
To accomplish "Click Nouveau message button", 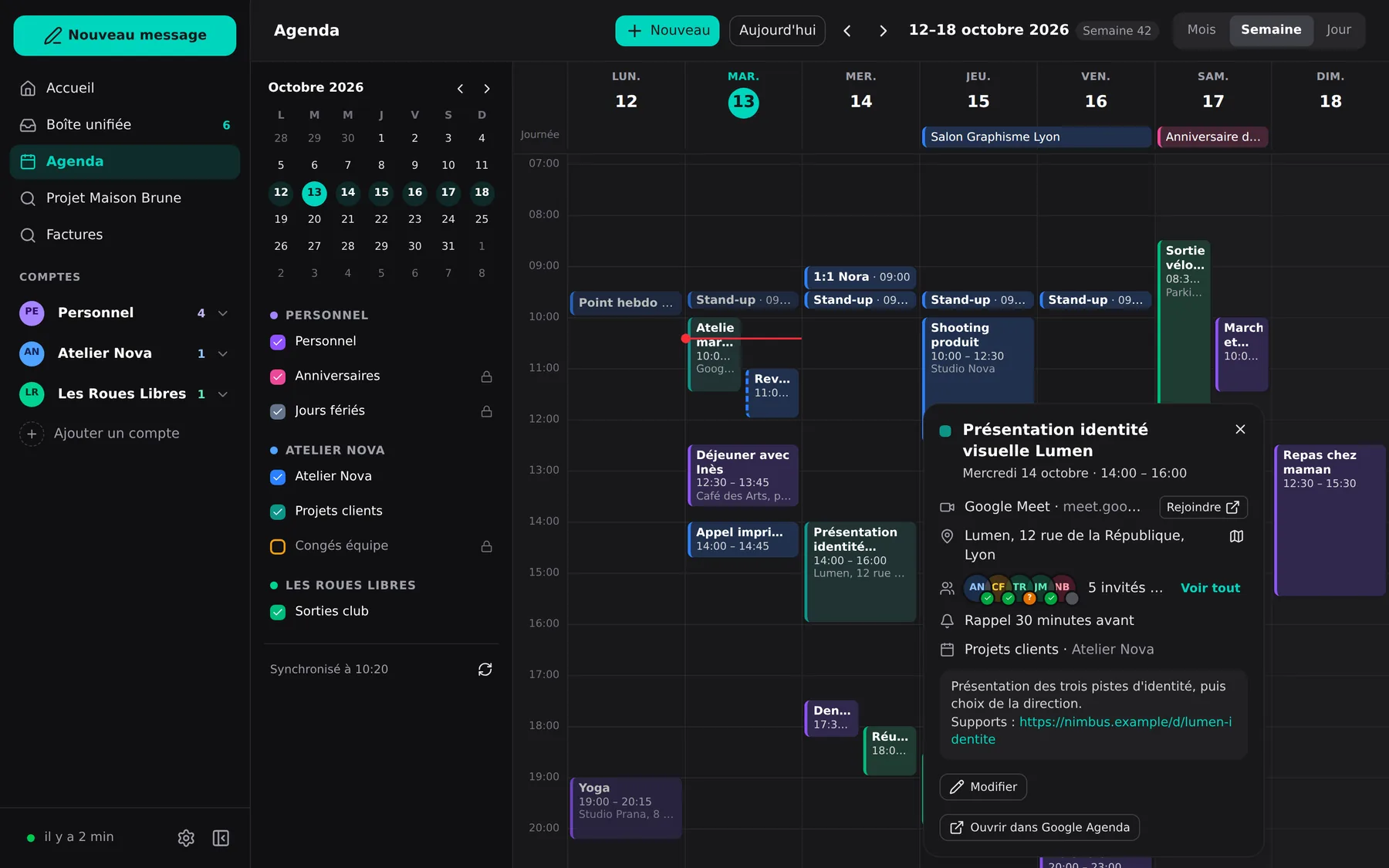I will [125, 35].
